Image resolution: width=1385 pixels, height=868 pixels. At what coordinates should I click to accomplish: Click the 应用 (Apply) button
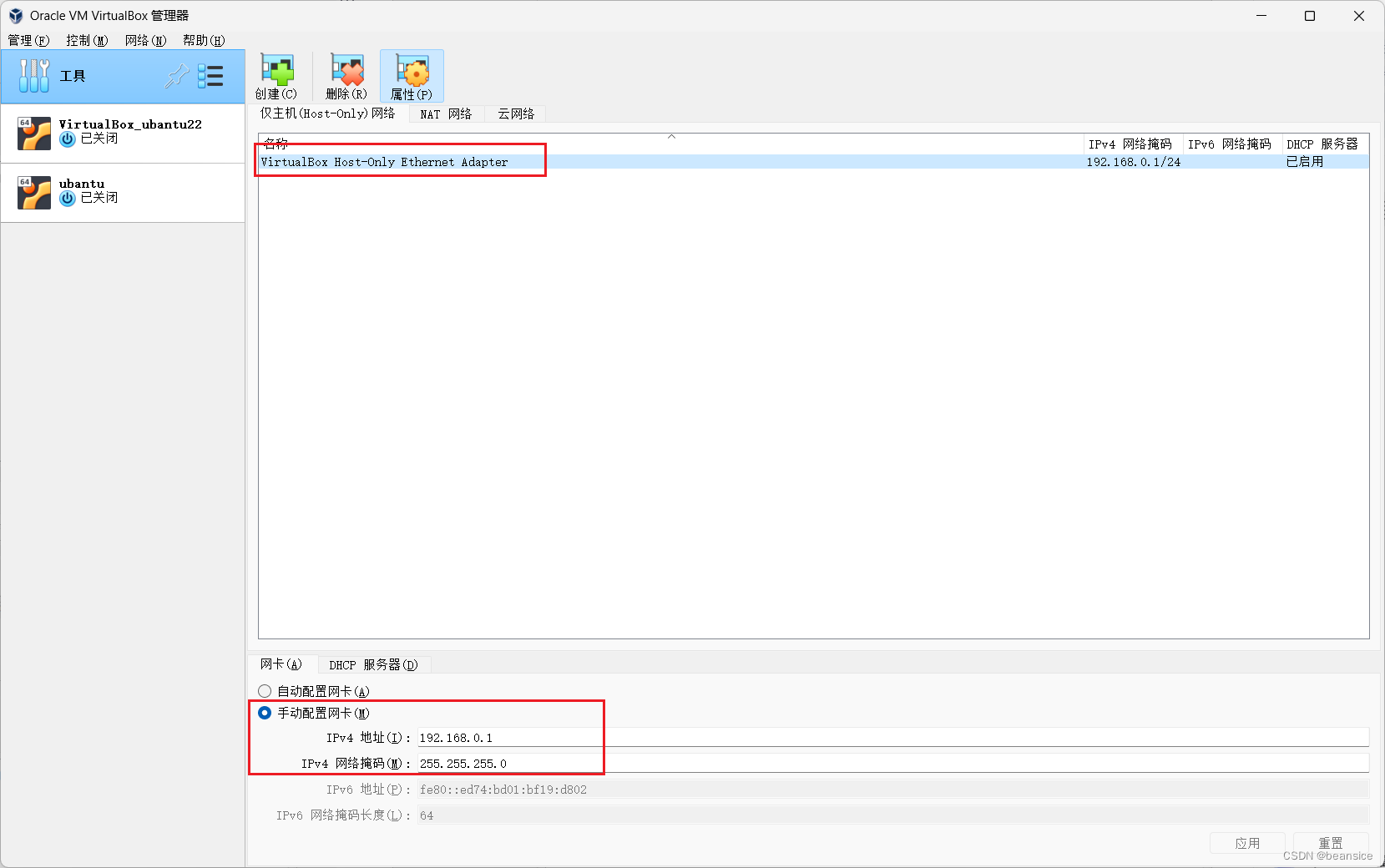pos(1247,843)
